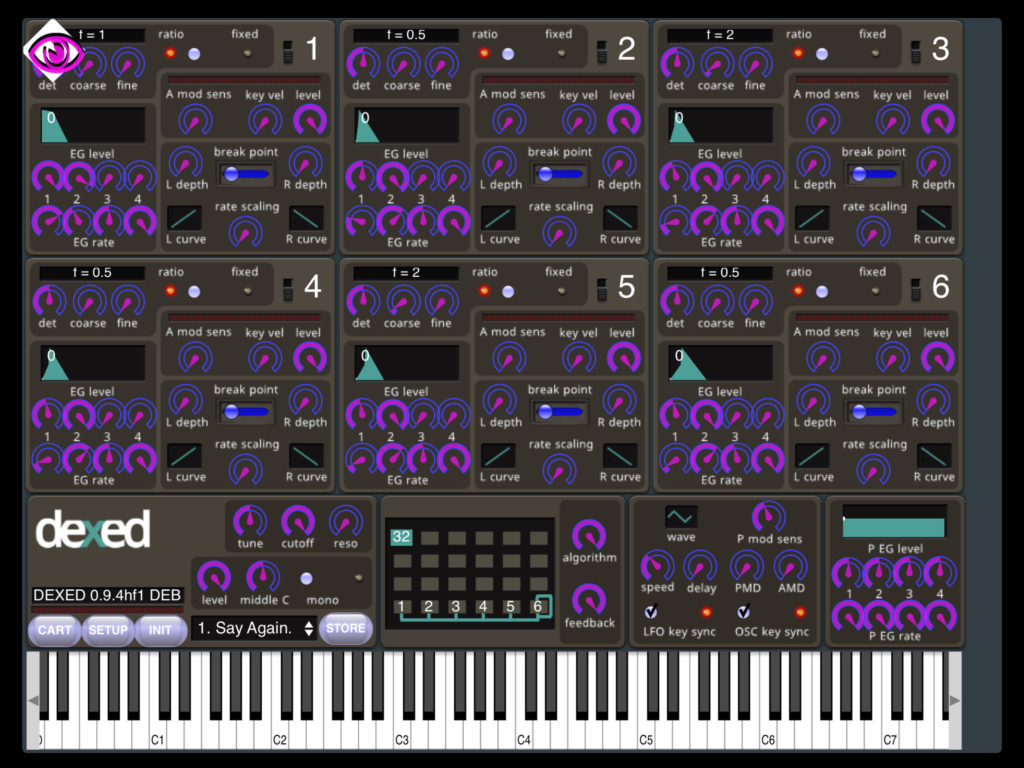Toggle operator 1 on/off switch
Viewport: 1024px width, 768px height.
288,52
